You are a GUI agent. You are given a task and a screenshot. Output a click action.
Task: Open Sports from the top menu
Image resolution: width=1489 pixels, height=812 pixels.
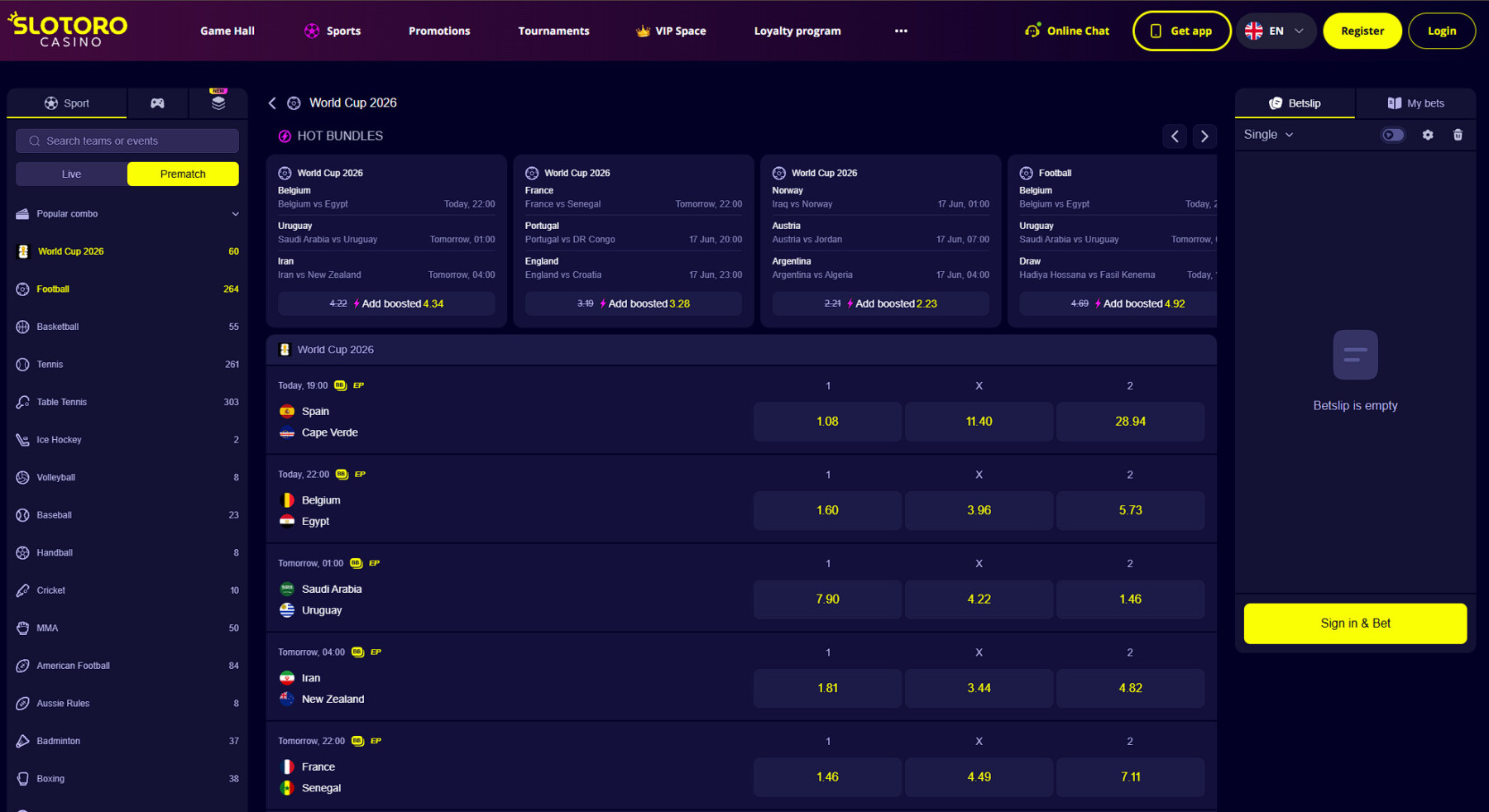tap(333, 31)
